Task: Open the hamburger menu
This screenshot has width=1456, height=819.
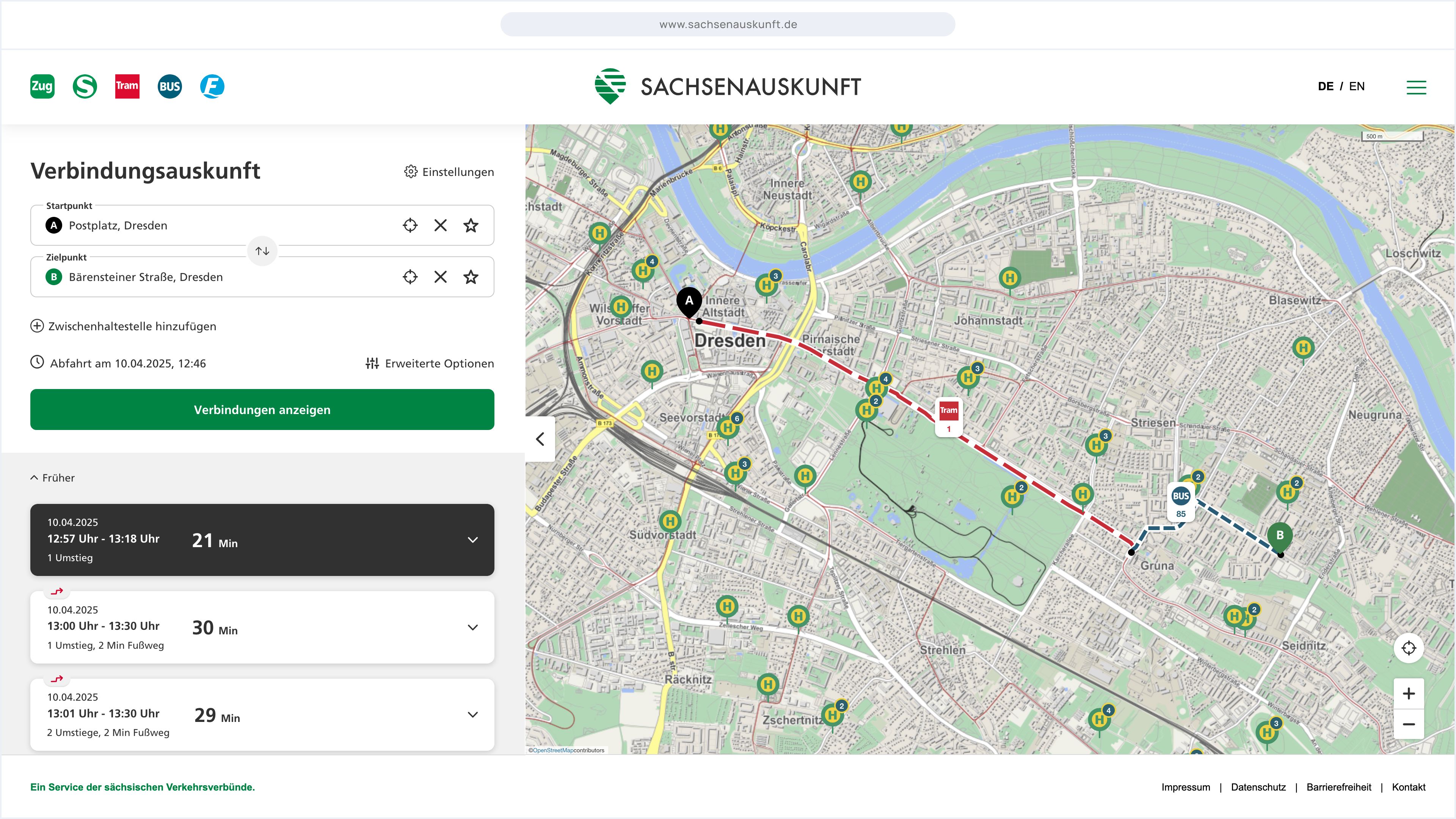Action: click(1416, 87)
